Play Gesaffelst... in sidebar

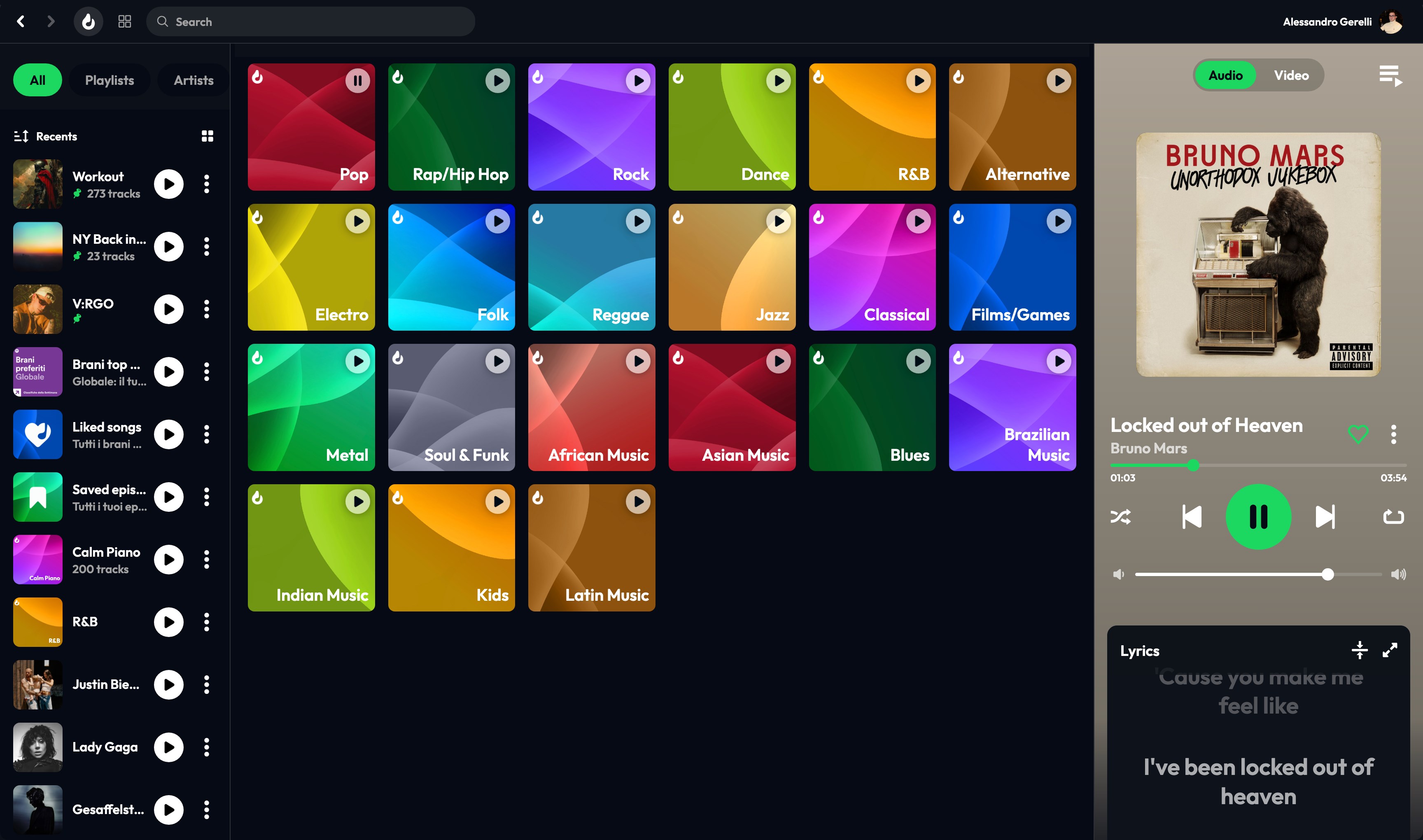point(169,810)
